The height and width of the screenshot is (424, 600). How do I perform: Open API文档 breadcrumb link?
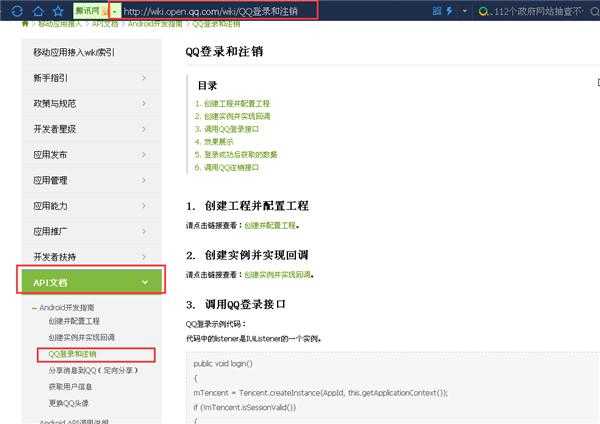tap(105, 24)
